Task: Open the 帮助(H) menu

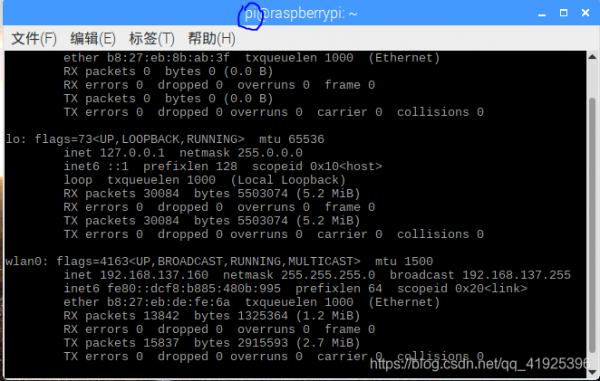Action: click(212, 39)
